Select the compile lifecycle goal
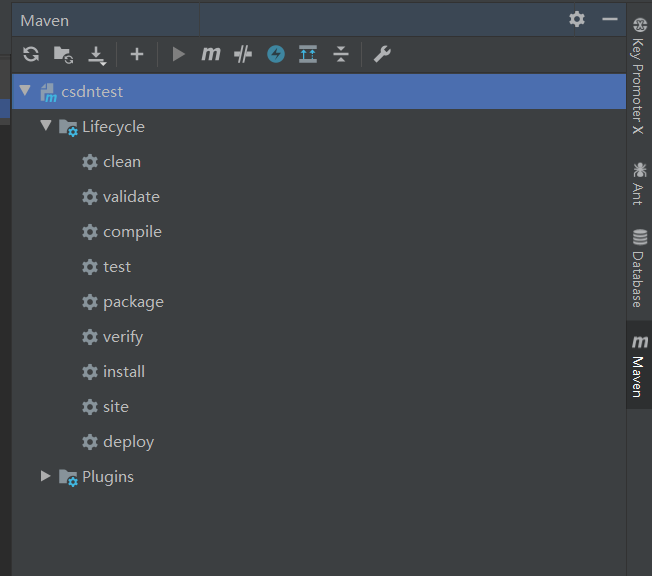The height and width of the screenshot is (576, 652). click(x=132, y=232)
